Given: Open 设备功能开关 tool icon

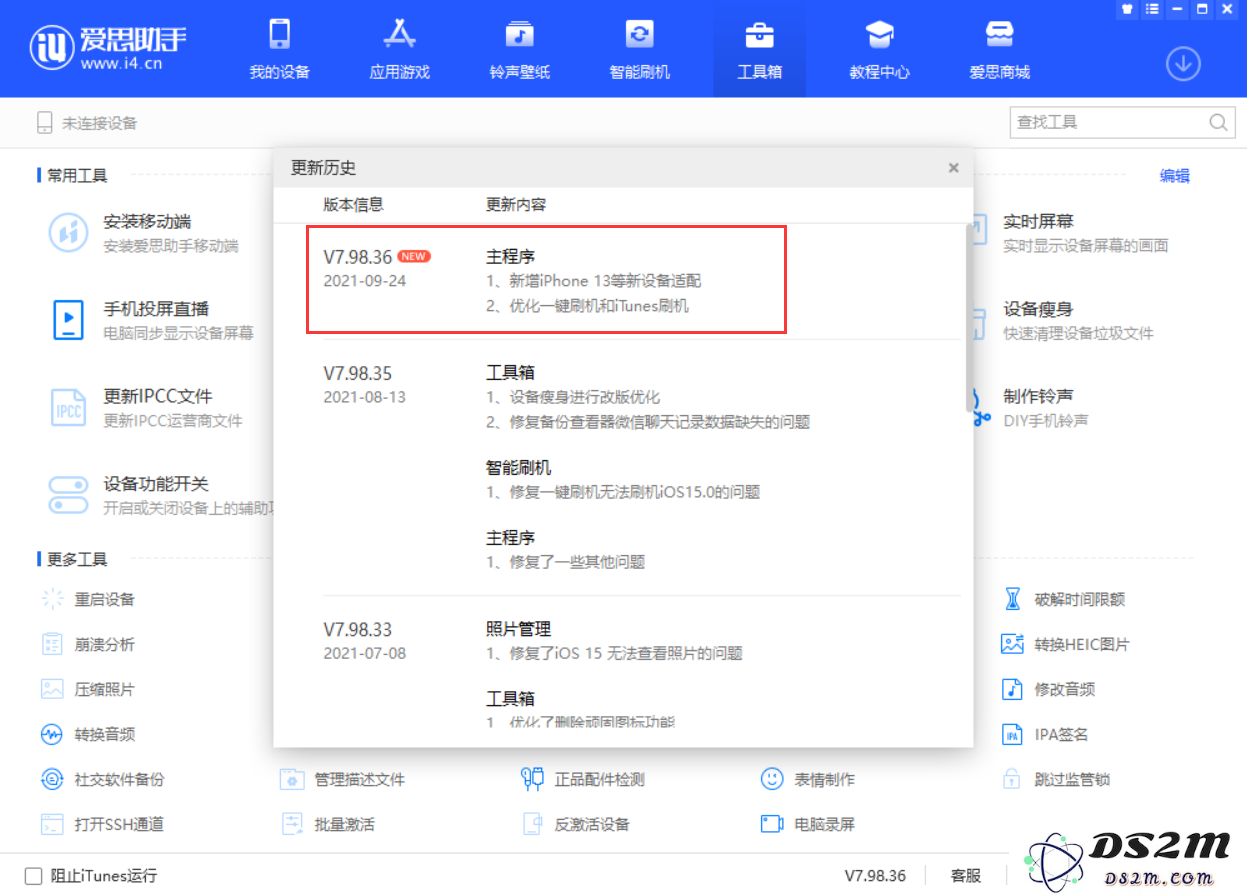Looking at the screenshot, I should click(68, 495).
